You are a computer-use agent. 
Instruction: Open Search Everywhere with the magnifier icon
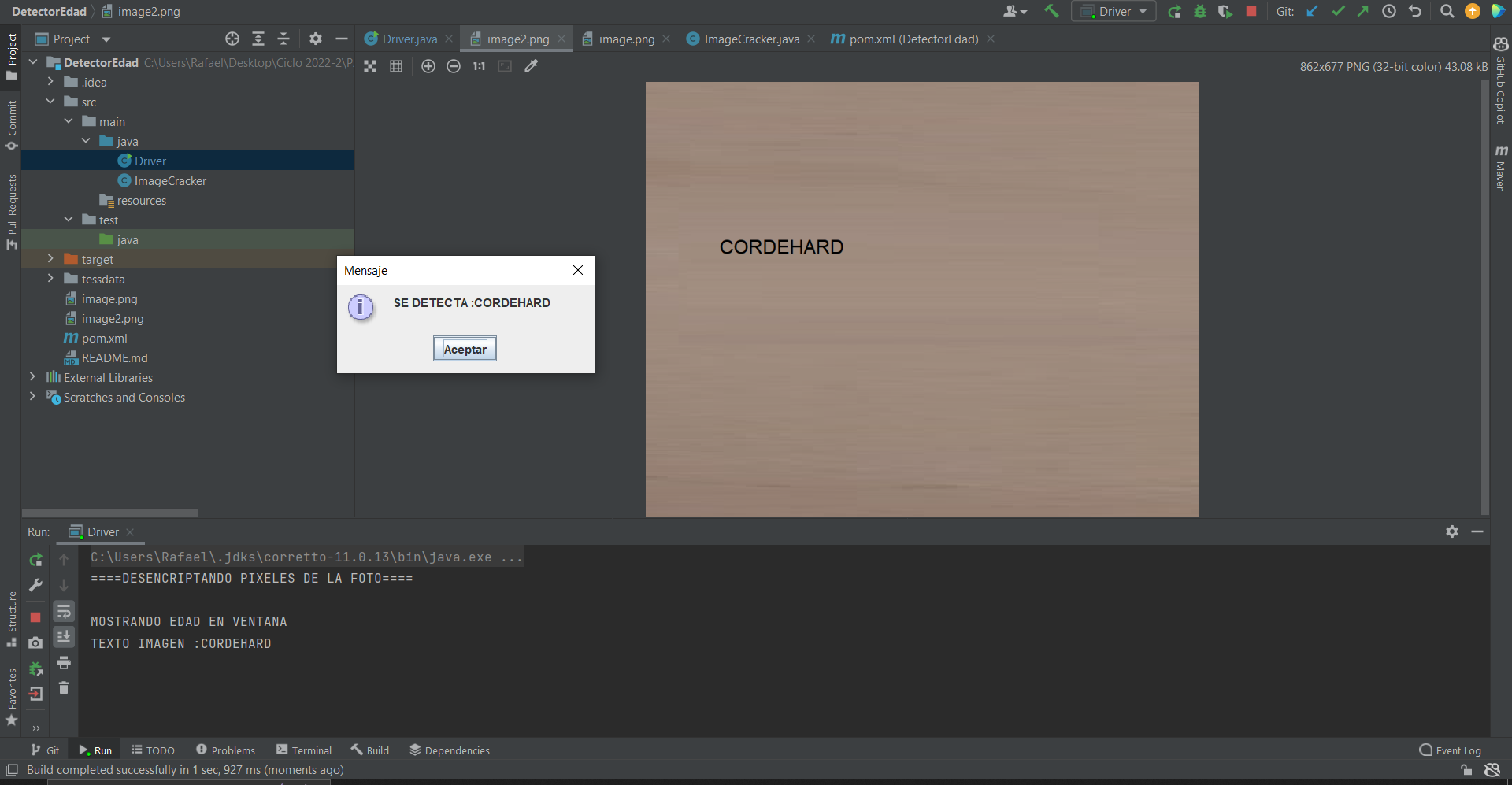tap(1447, 11)
